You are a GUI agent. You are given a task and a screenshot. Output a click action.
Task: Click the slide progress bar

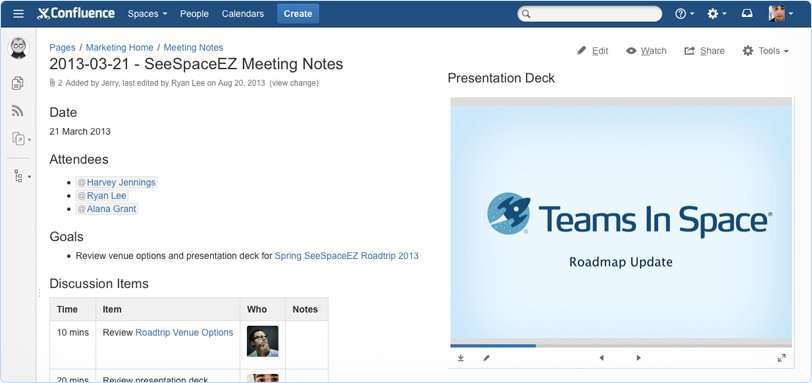coord(621,345)
